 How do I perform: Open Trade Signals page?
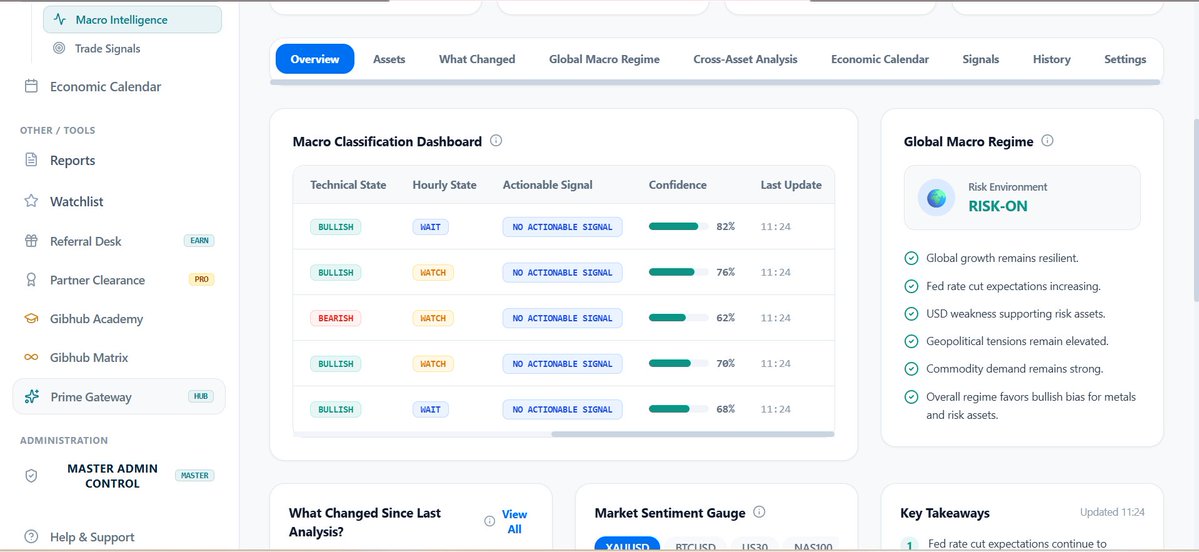tap(107, 48)
